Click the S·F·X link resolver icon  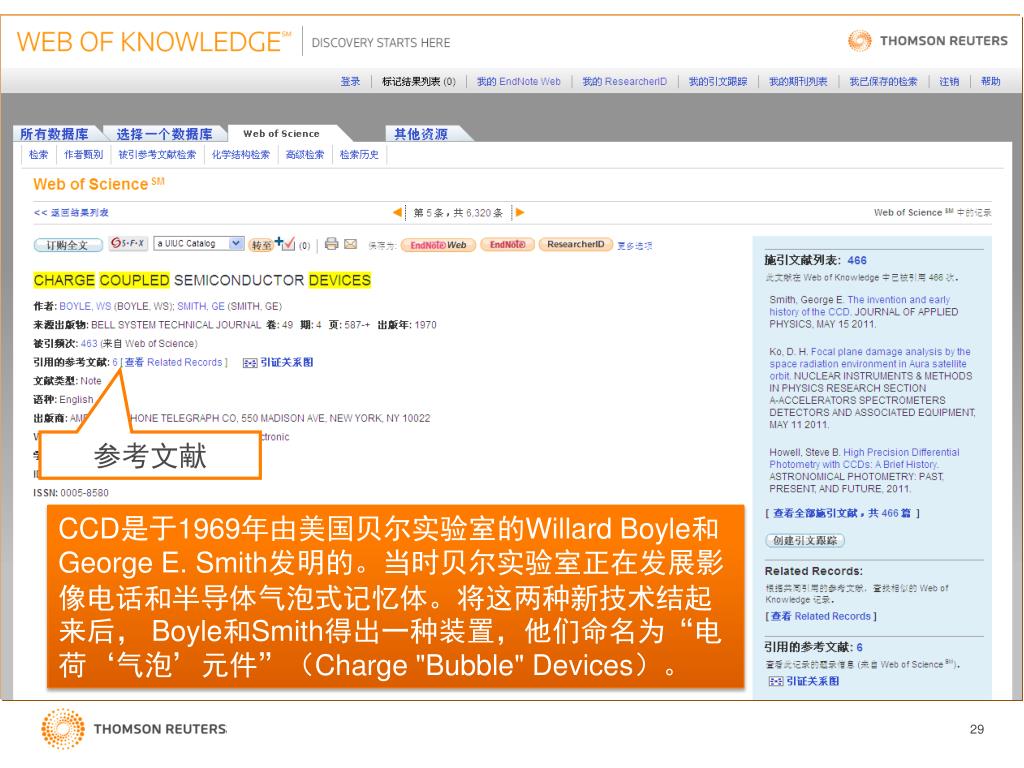tap(128, 243)
